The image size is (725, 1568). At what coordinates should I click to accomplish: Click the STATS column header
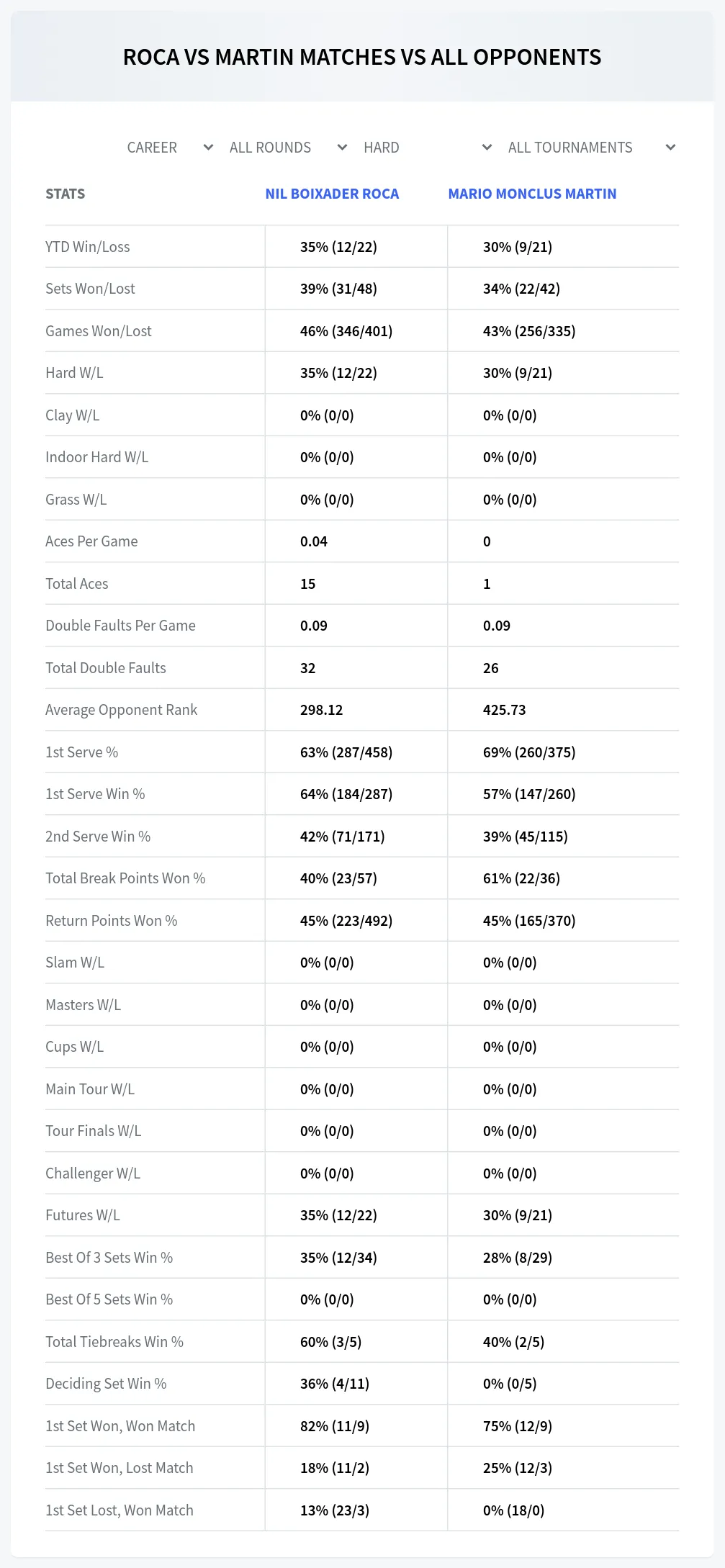point(65,194)
